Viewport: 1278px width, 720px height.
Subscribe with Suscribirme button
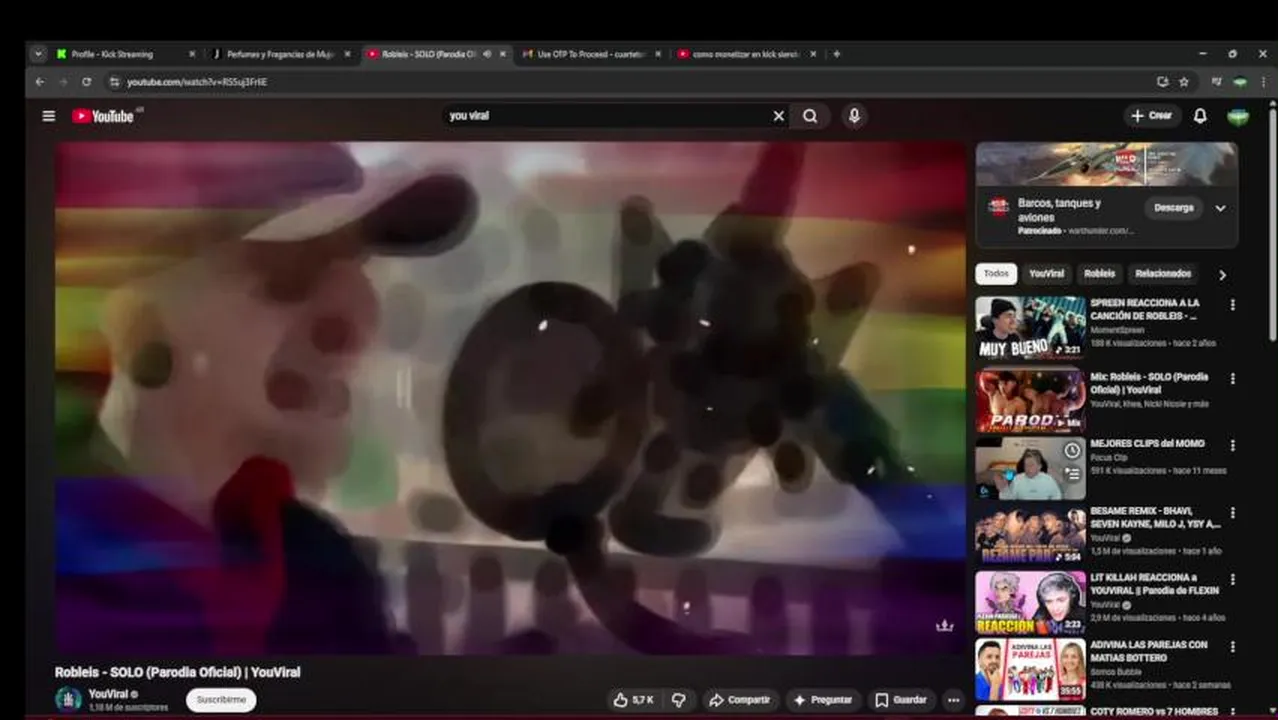point(221,700)
